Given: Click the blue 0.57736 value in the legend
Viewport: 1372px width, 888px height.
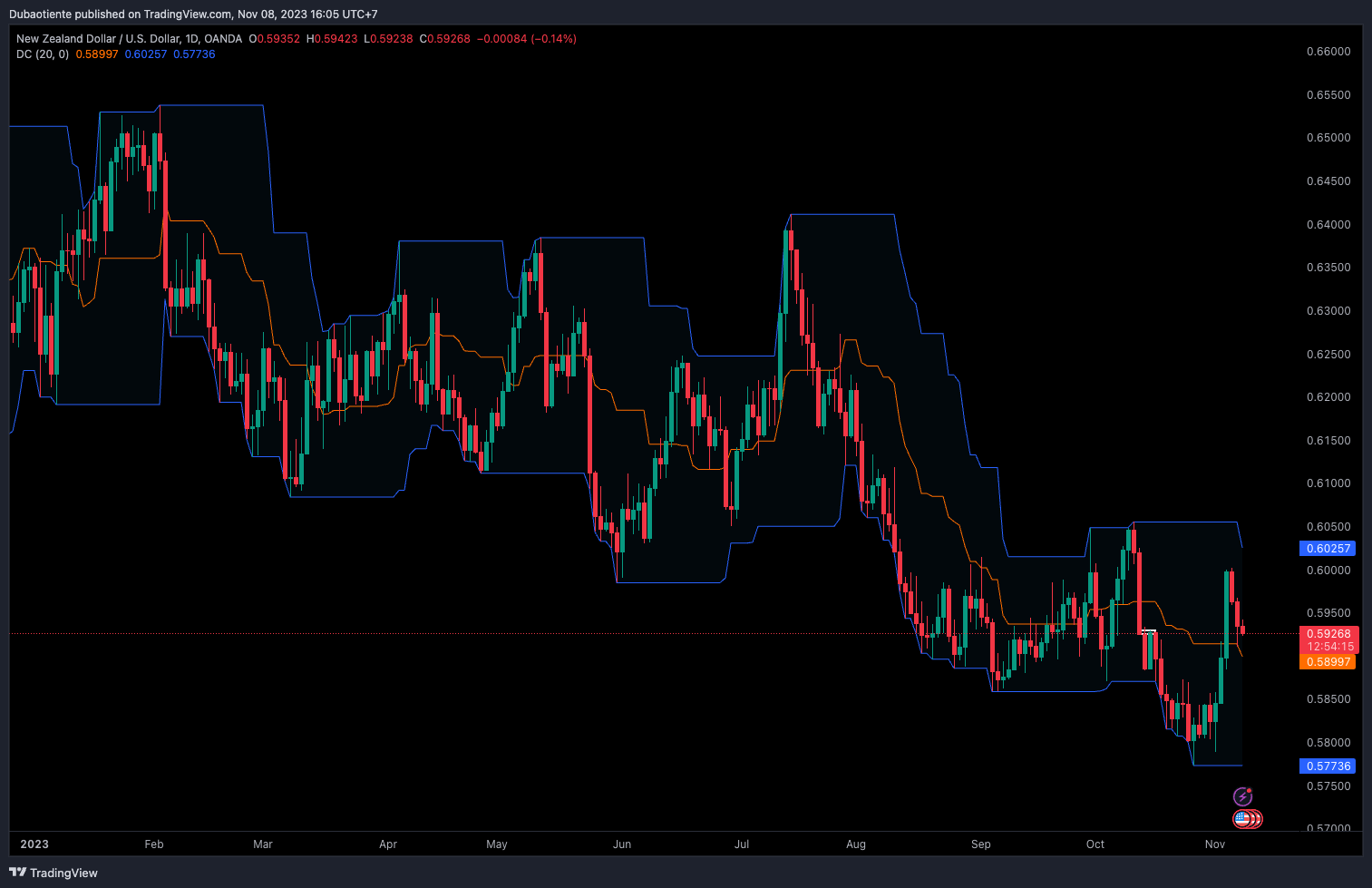Looking at the screenshot, I should (194, 54).
